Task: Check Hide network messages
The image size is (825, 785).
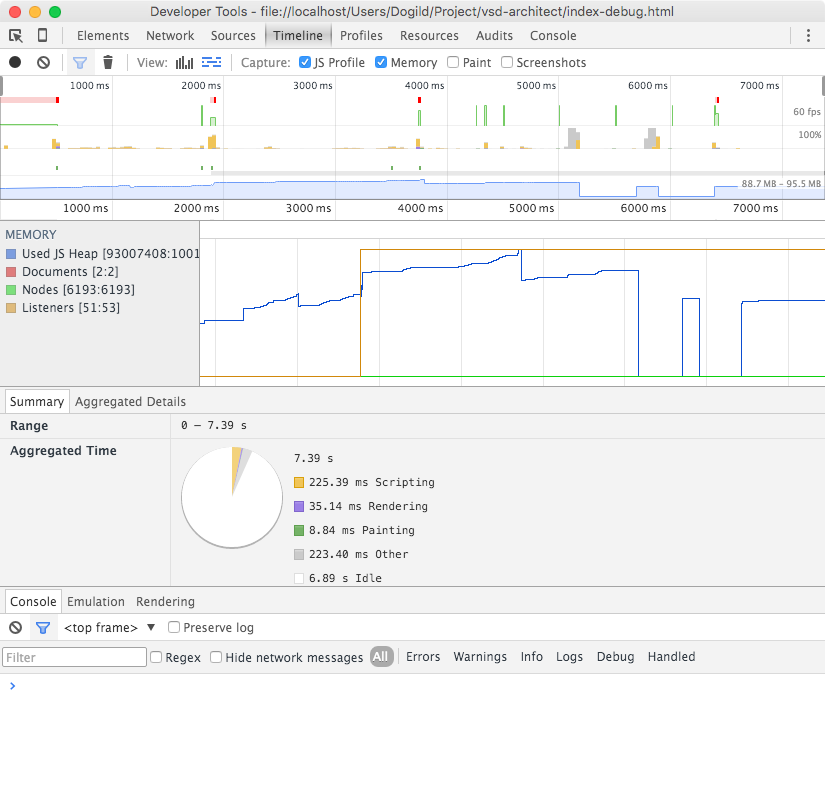Action: [216, 657]
